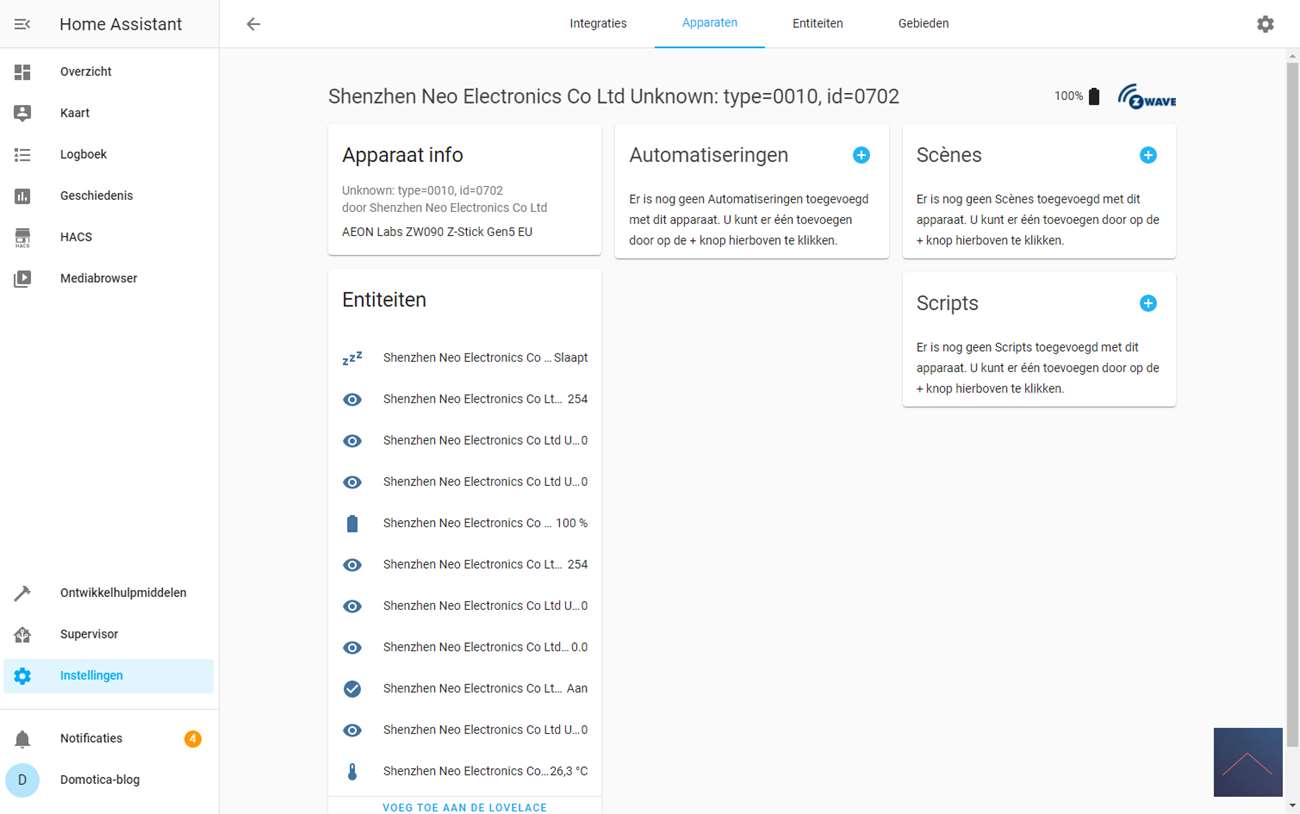Select Instellingen in the sidebar

tap(109, 676)
